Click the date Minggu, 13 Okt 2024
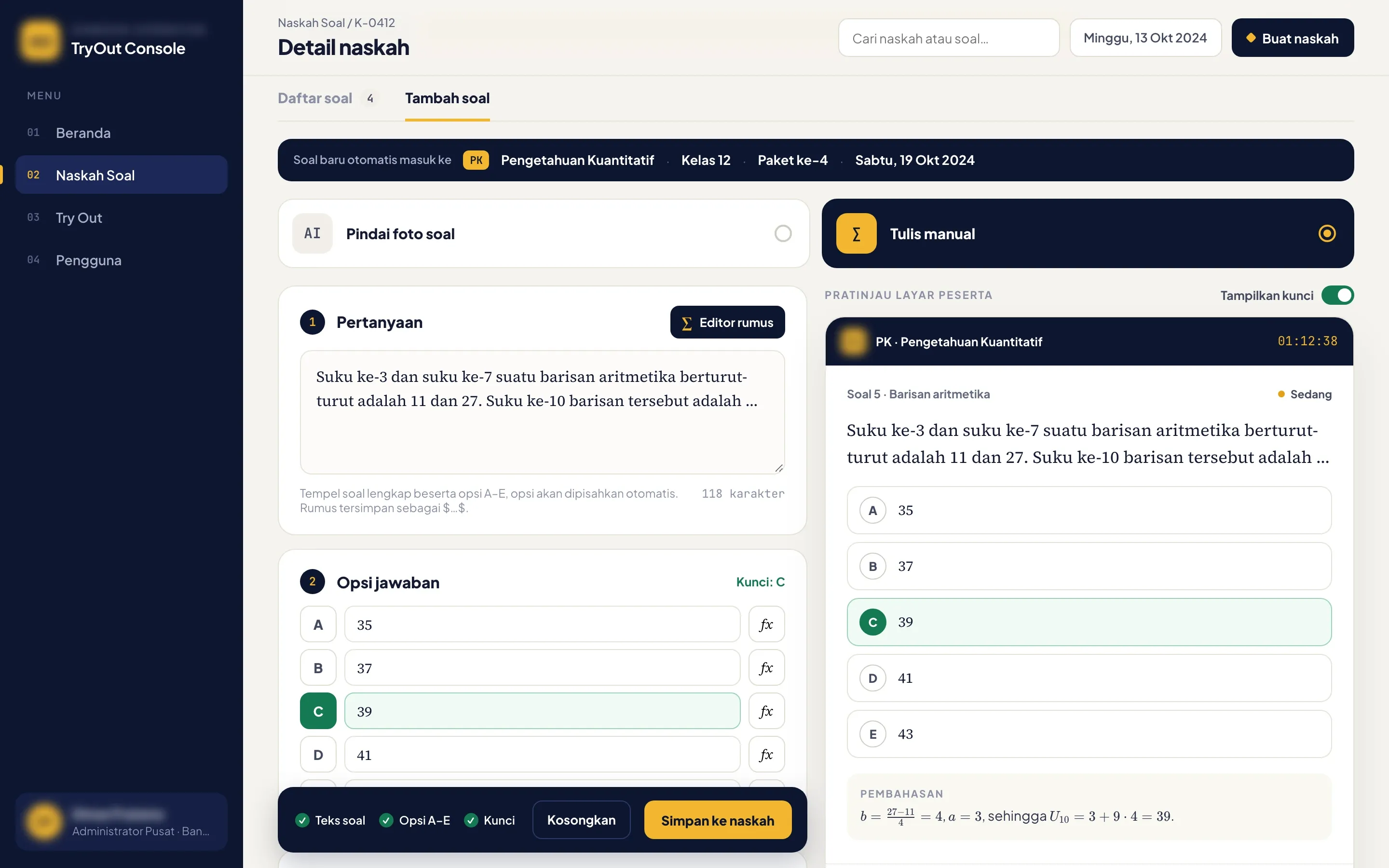Viewport: 1389px width, 868px height. pos(1145,38)
